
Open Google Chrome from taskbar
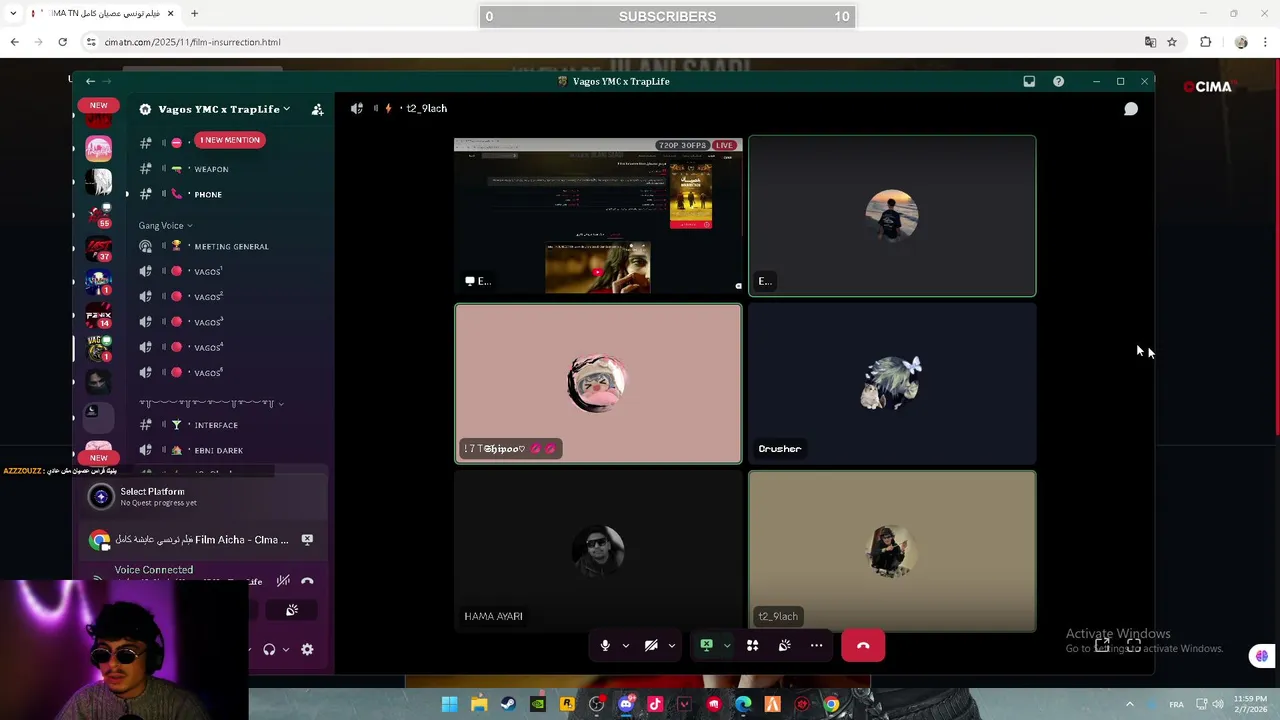tap(831, 704)
